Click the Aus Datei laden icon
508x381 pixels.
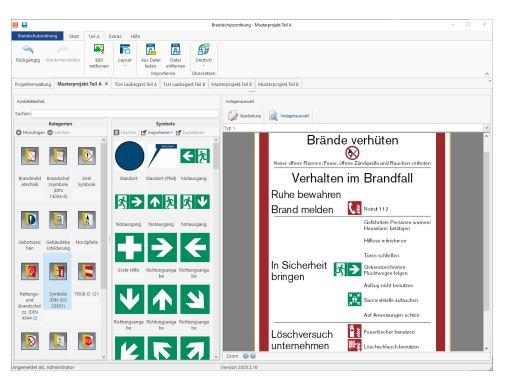pos(151,49)
